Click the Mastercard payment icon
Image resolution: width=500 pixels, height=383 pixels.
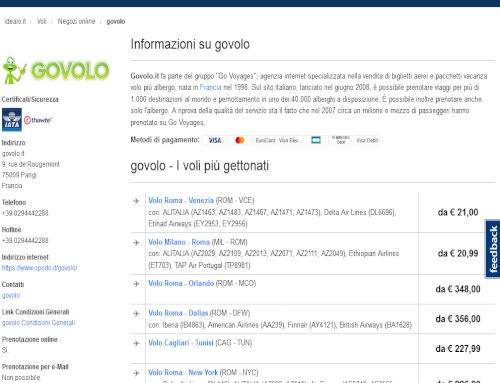240,140
